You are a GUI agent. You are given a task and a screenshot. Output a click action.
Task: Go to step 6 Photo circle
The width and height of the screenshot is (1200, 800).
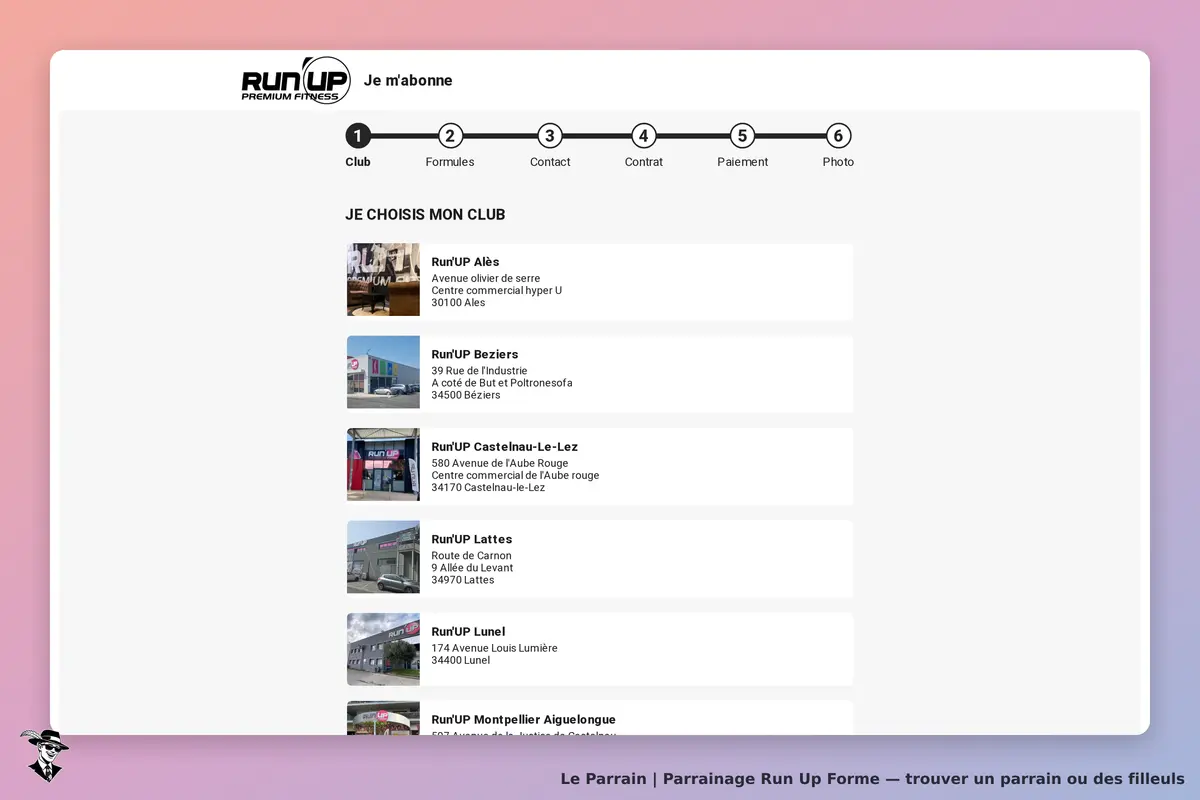838,136
